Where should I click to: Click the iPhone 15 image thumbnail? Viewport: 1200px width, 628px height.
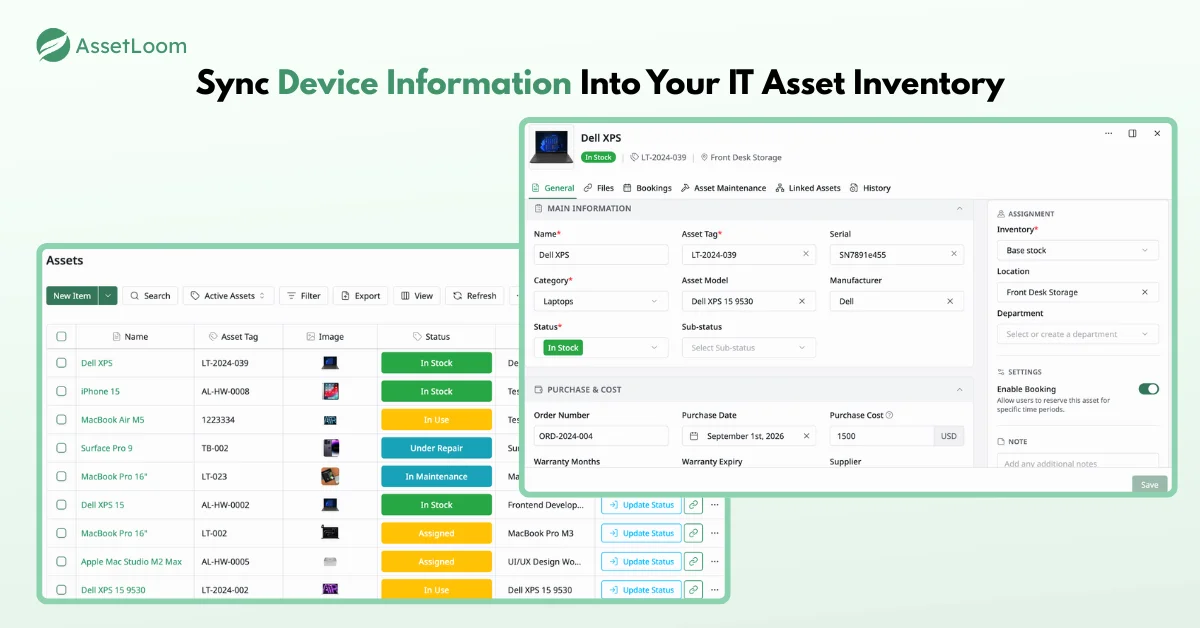point(331,391)
